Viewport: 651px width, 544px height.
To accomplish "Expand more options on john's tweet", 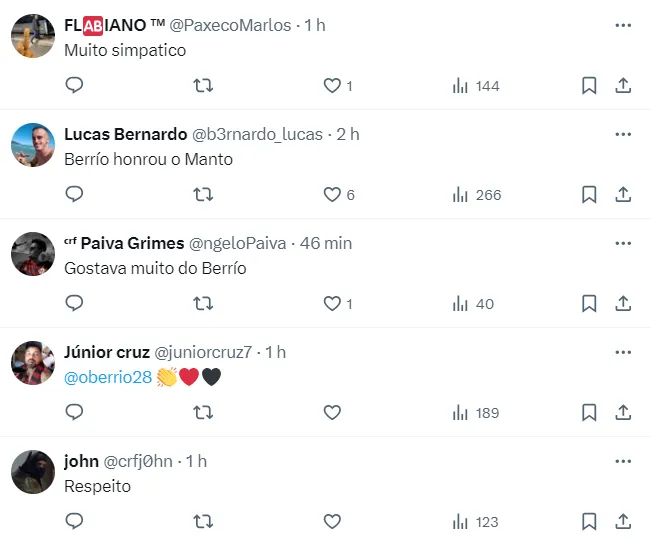I will pyautogui.click(x=623, y=461).
